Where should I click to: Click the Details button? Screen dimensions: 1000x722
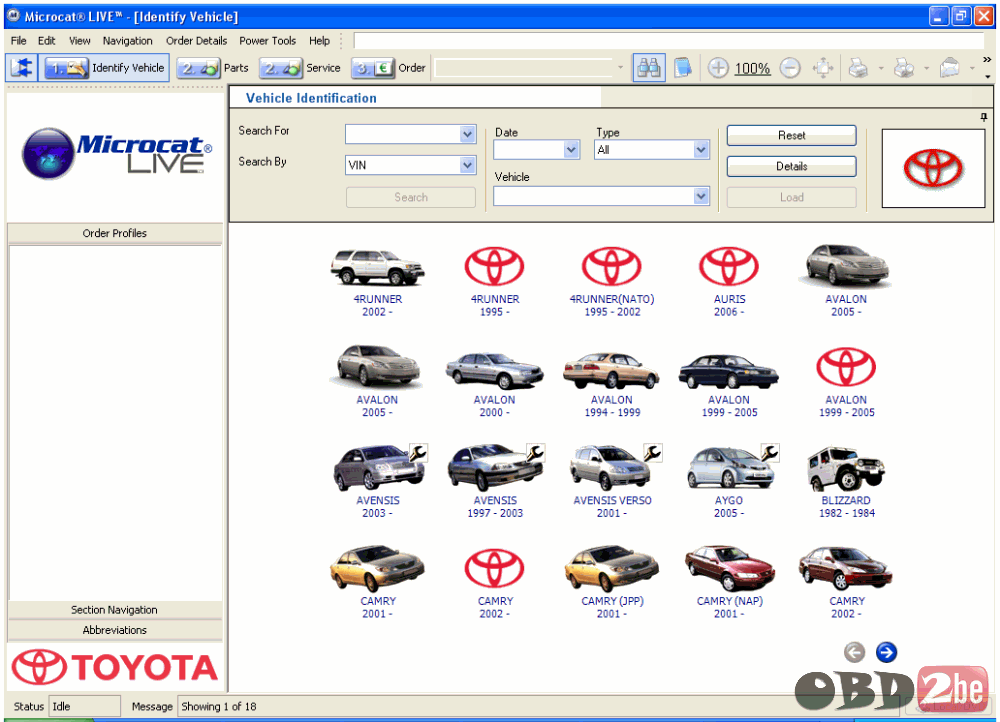[791, 166]
